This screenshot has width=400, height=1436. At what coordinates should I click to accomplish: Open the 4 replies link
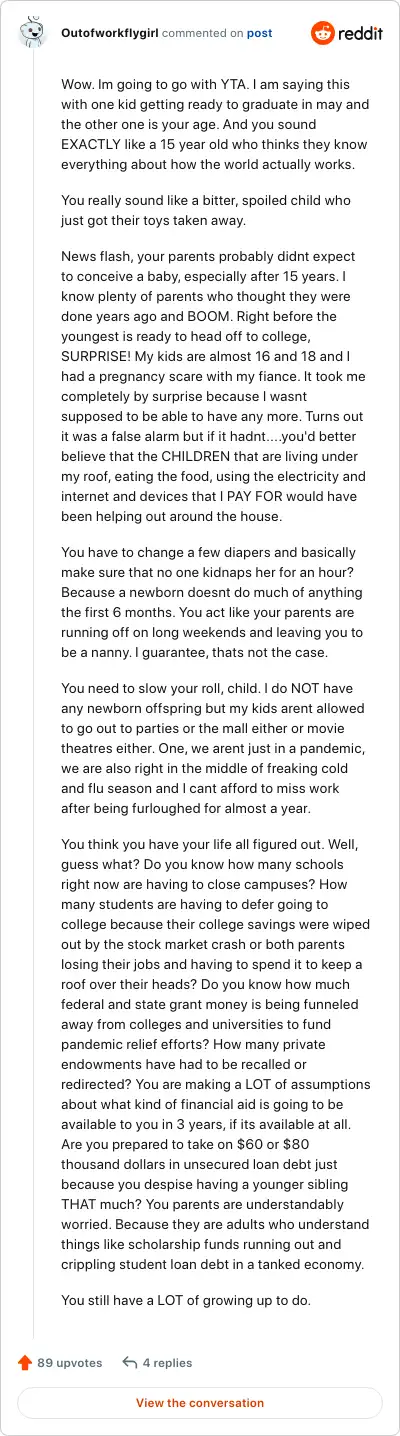coord(167,1362)
